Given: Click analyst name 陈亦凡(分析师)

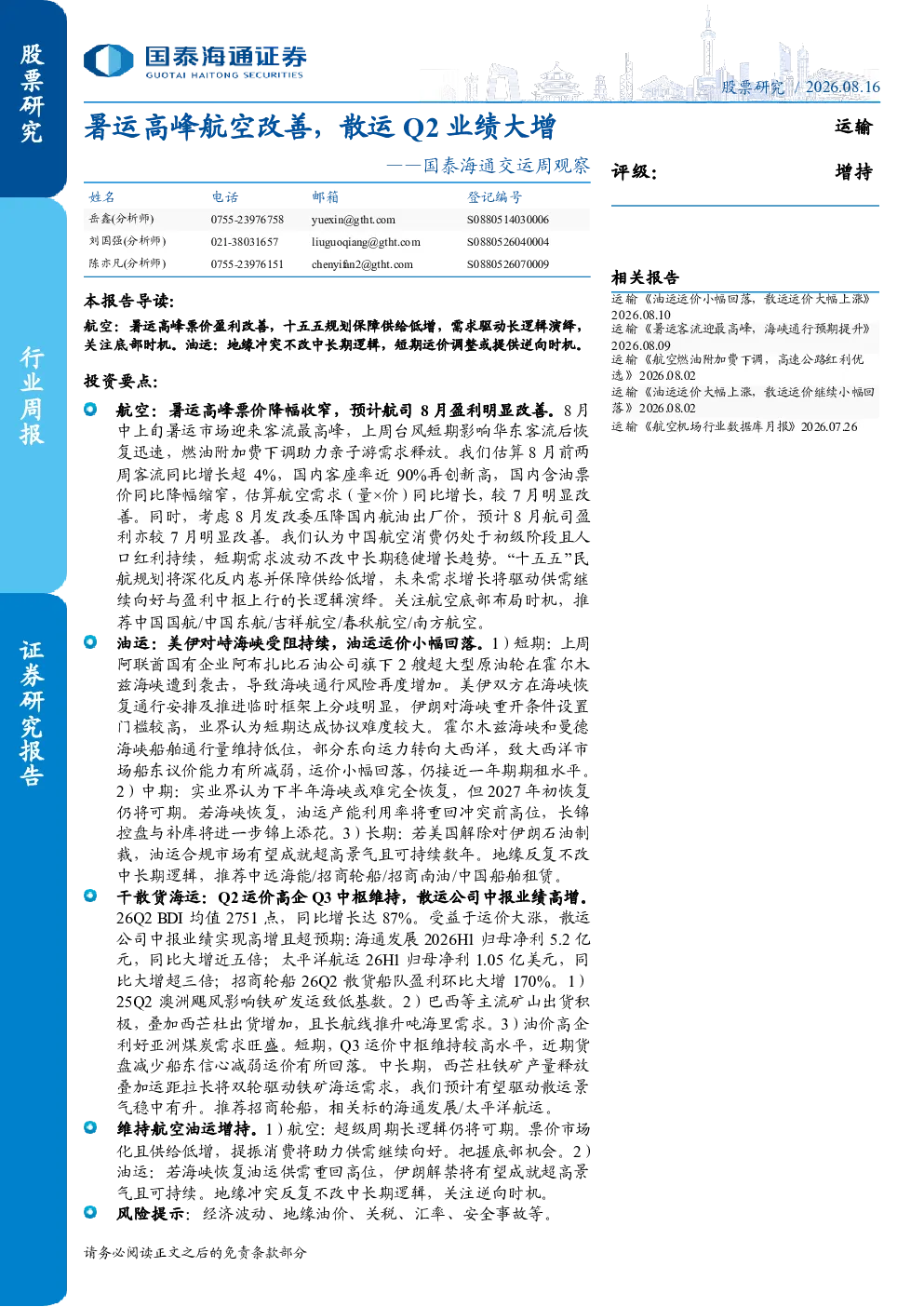Looking at the screenshot, I should click(x=127, y=263).
